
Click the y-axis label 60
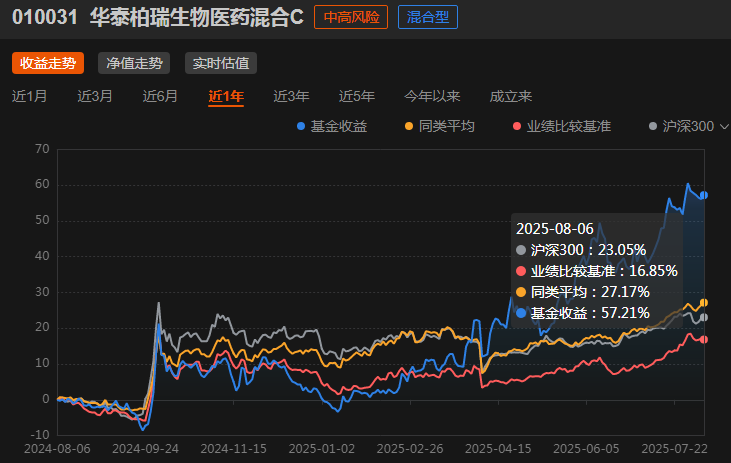click(x=42, y=185)
